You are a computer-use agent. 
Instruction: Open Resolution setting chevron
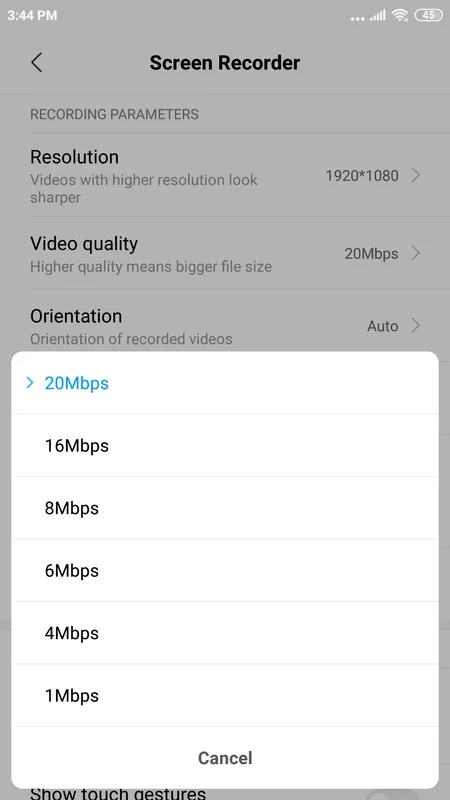(x=416, y=176)
